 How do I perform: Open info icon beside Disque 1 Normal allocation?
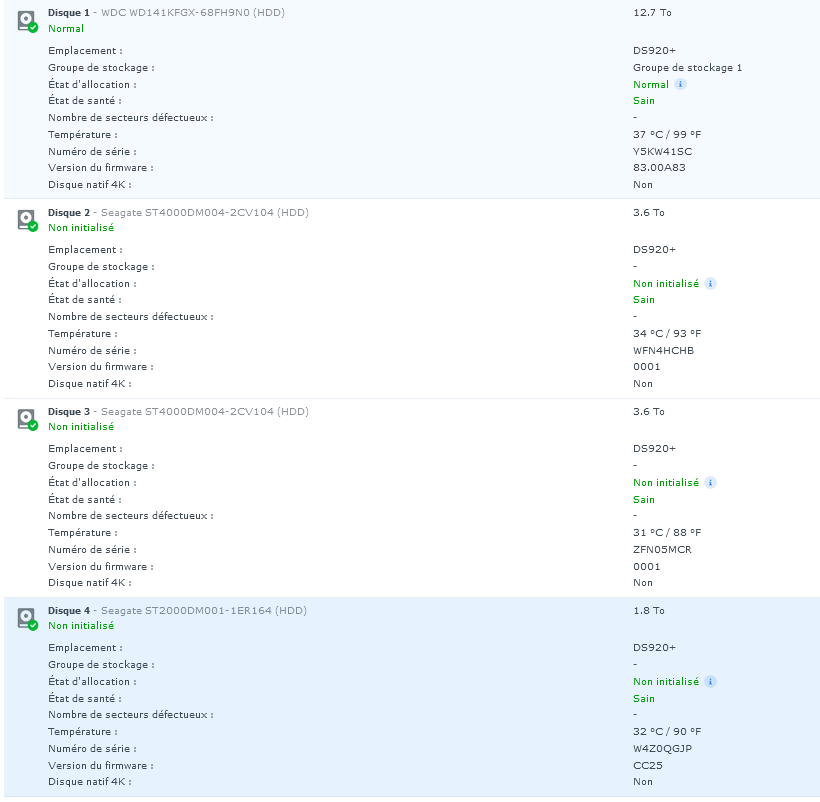[x=680, y=84]
